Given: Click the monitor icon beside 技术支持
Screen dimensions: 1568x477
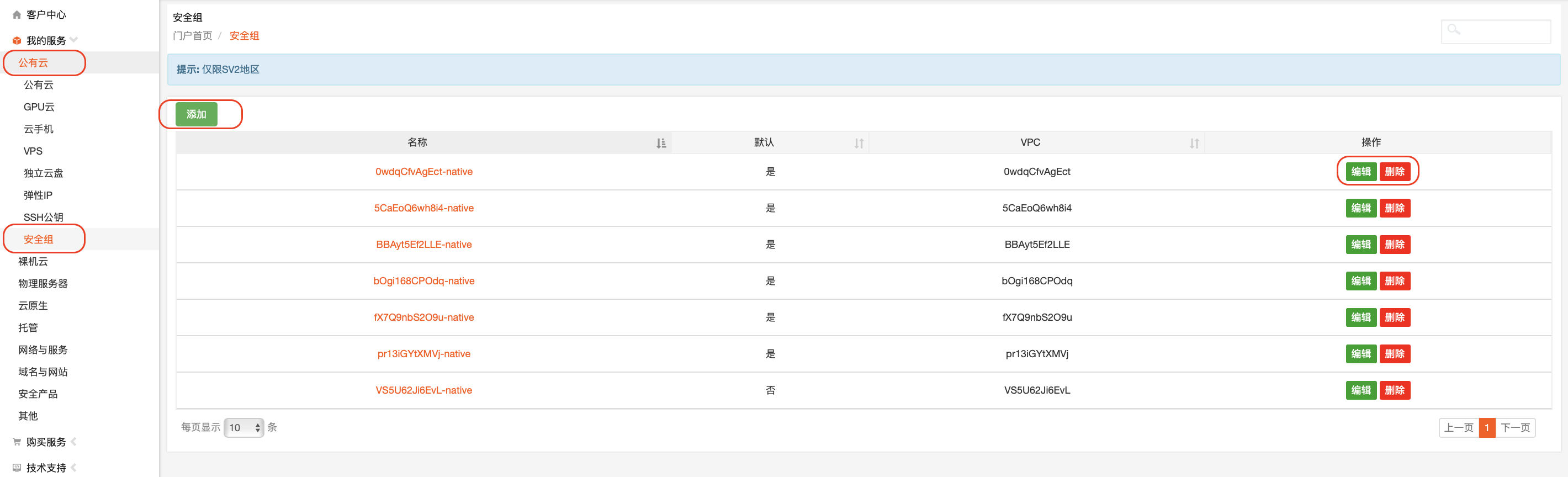Looking at the screenshot, I should click(x=17, y=468).
